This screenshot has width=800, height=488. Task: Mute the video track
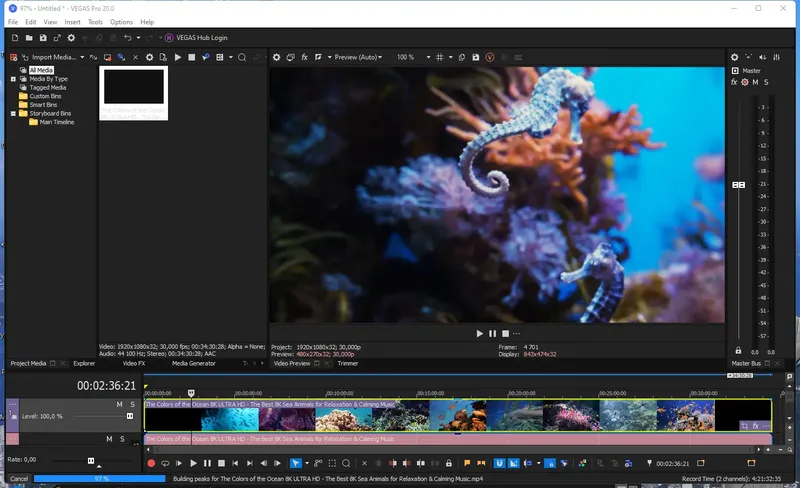click(x=119, y=405)
